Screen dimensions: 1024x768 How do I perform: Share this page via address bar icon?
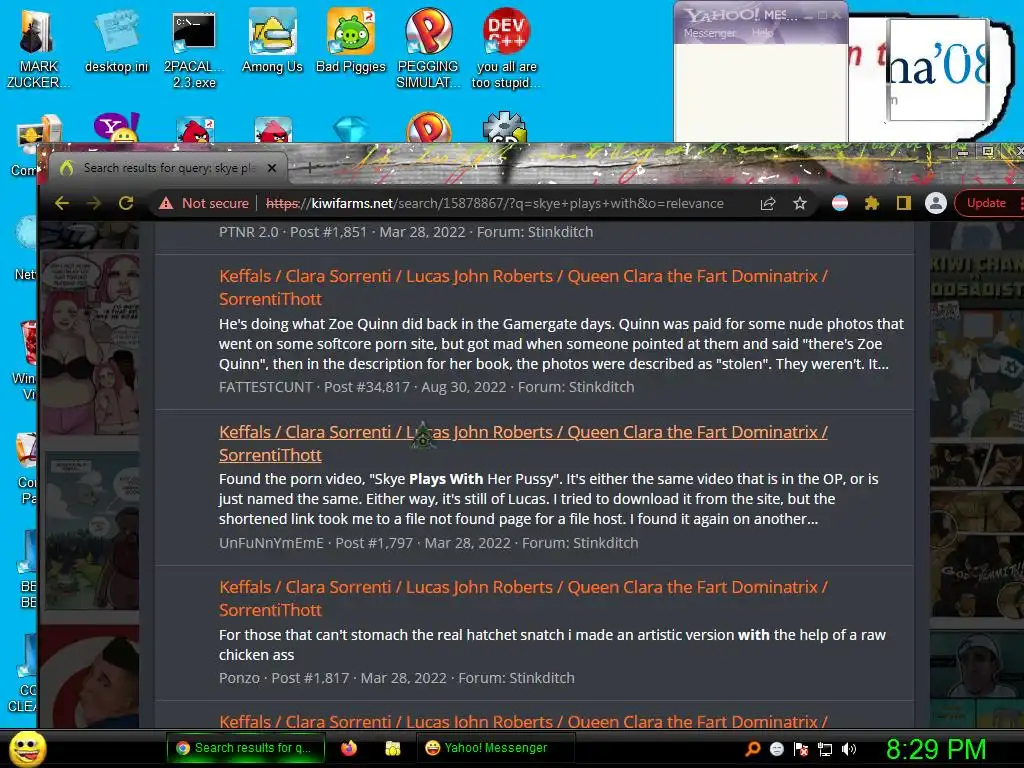pos(768,203)
